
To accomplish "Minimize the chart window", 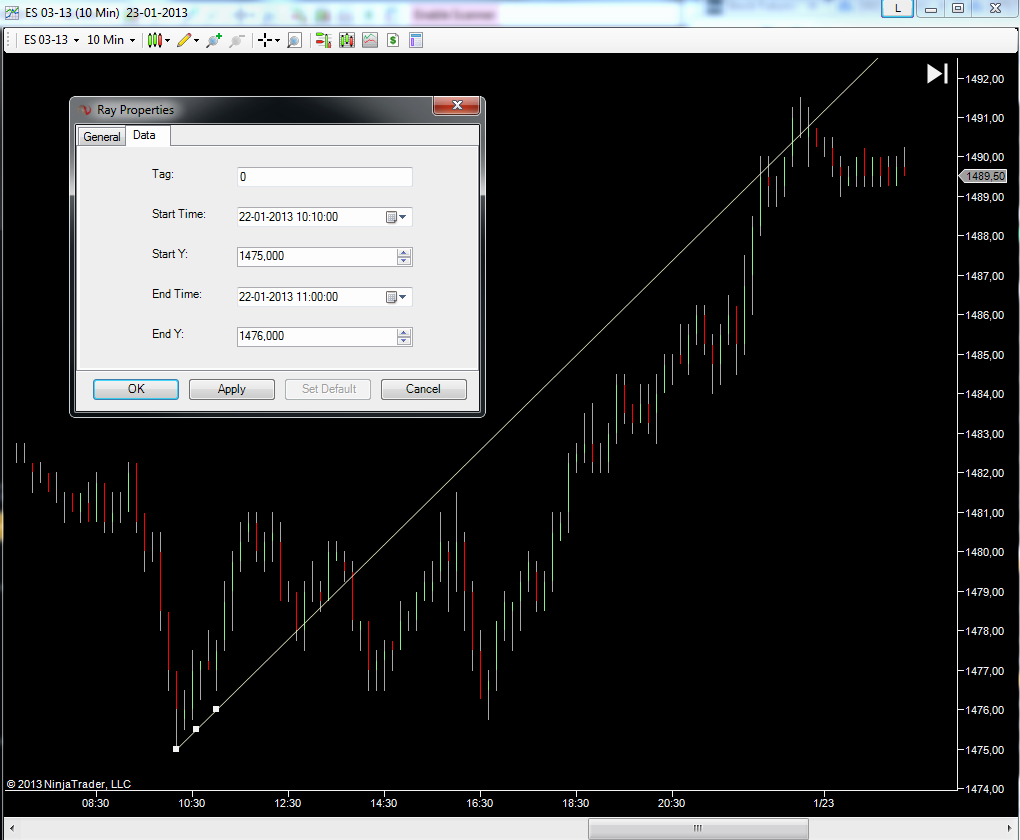I will [931, 8].
